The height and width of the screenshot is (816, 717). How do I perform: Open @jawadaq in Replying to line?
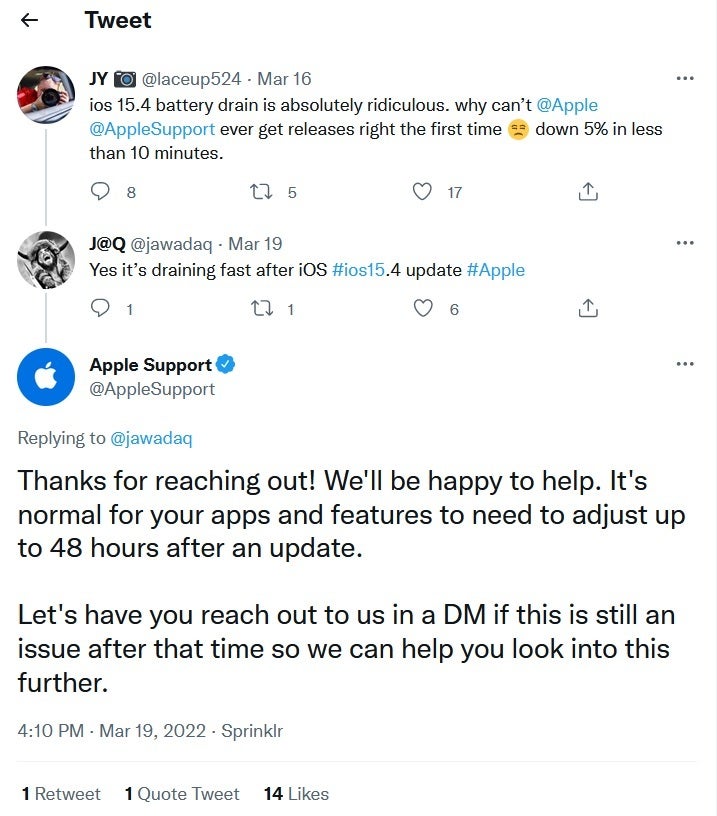click(151, 438)
